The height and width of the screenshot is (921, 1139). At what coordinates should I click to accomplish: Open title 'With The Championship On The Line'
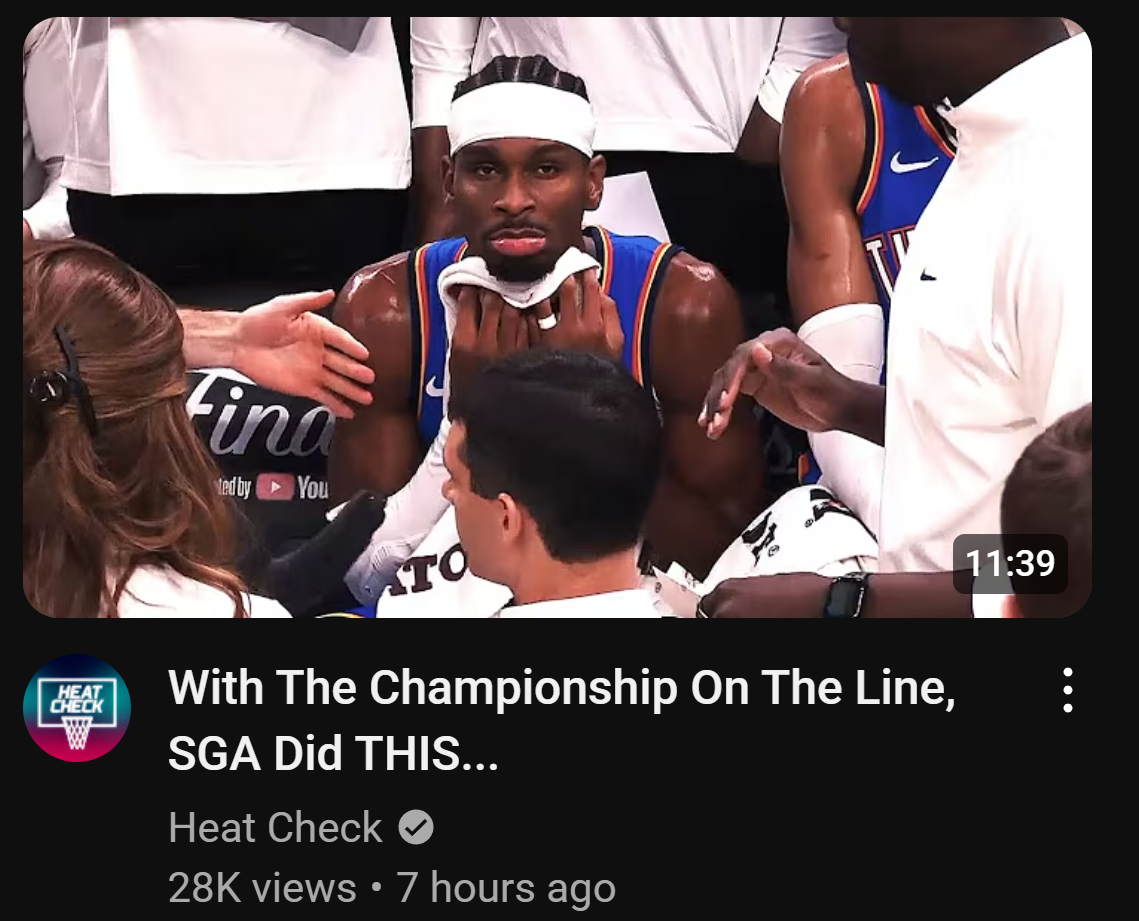click(562, 687)
